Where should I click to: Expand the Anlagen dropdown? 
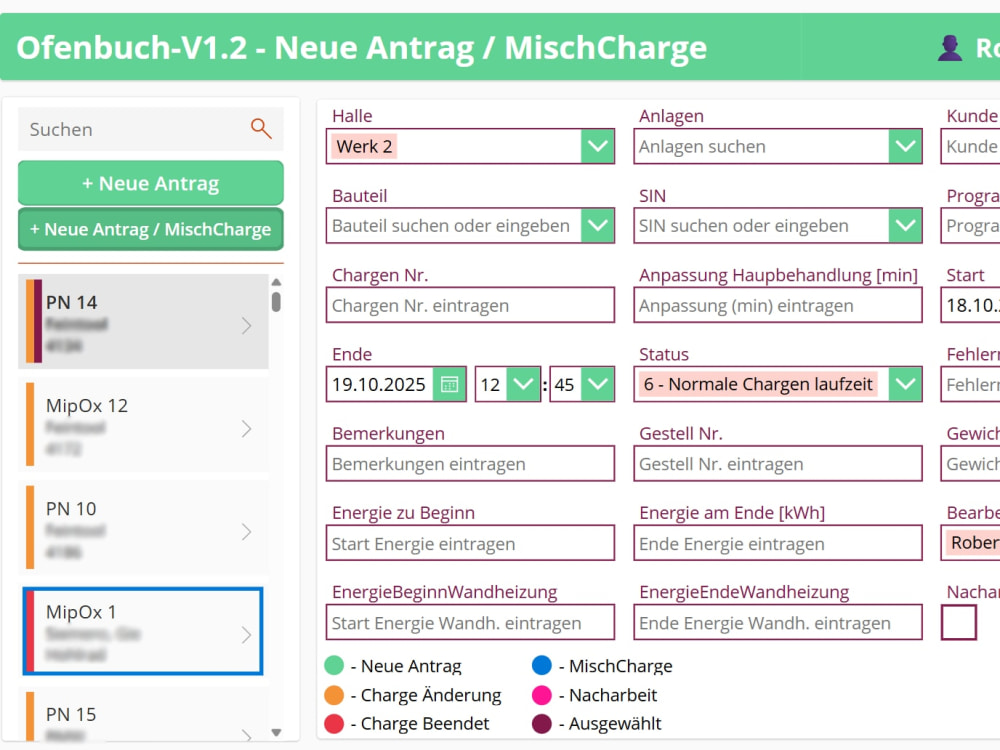point(905,146)
